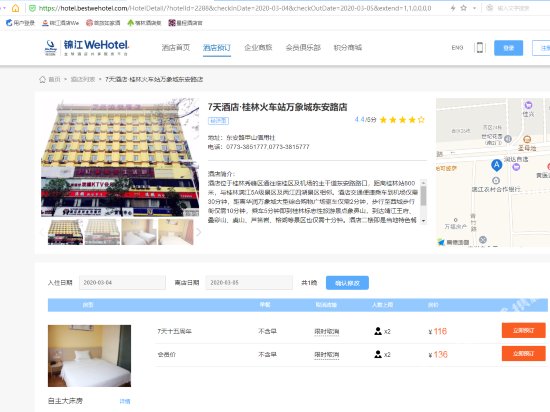Open the room details link 详情
The width and height of the screenshot is (550, 412).
tap(125, 401)
